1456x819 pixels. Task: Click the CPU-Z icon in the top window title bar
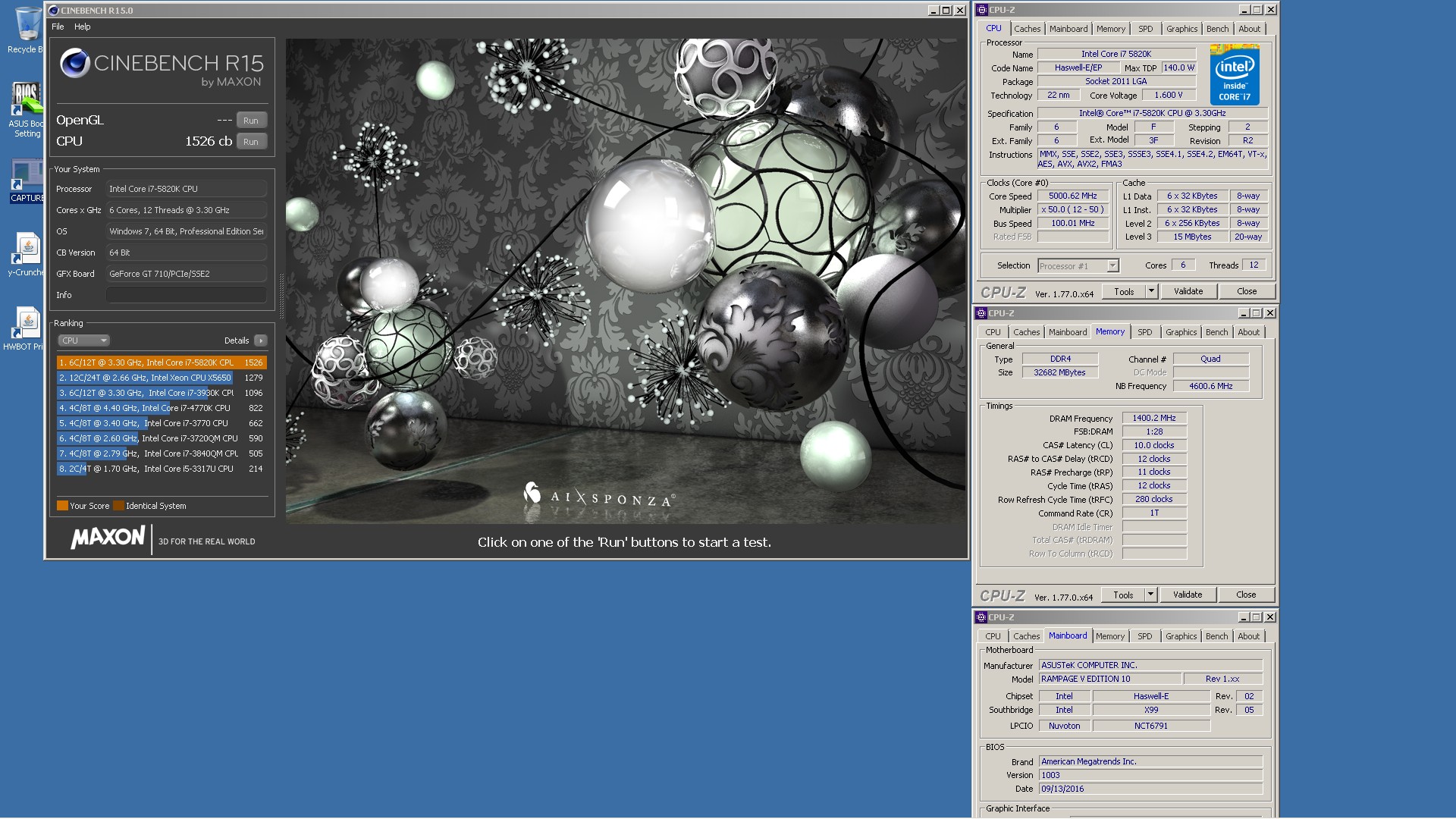[981, 10]
